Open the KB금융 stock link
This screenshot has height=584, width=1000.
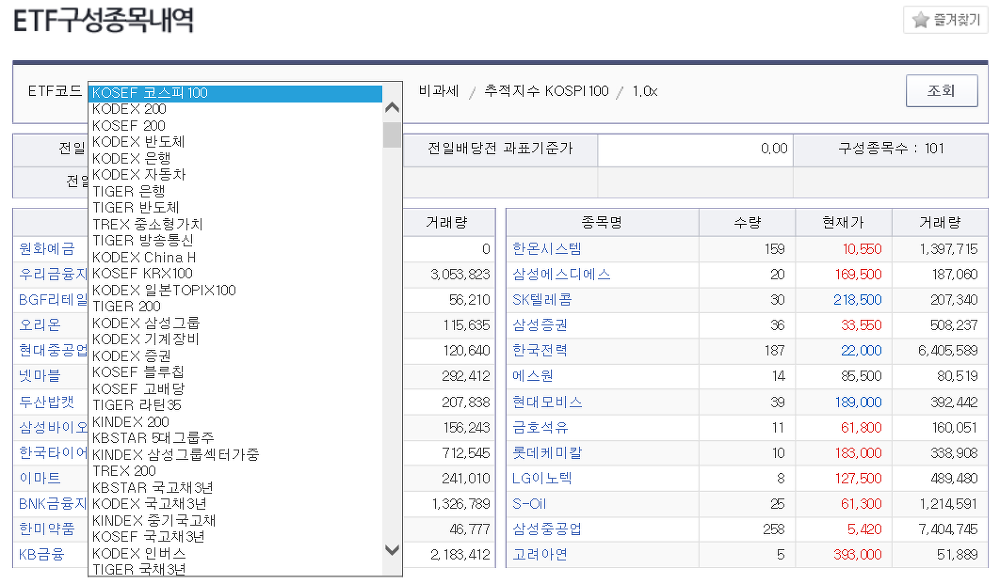(x=41, y=555)
